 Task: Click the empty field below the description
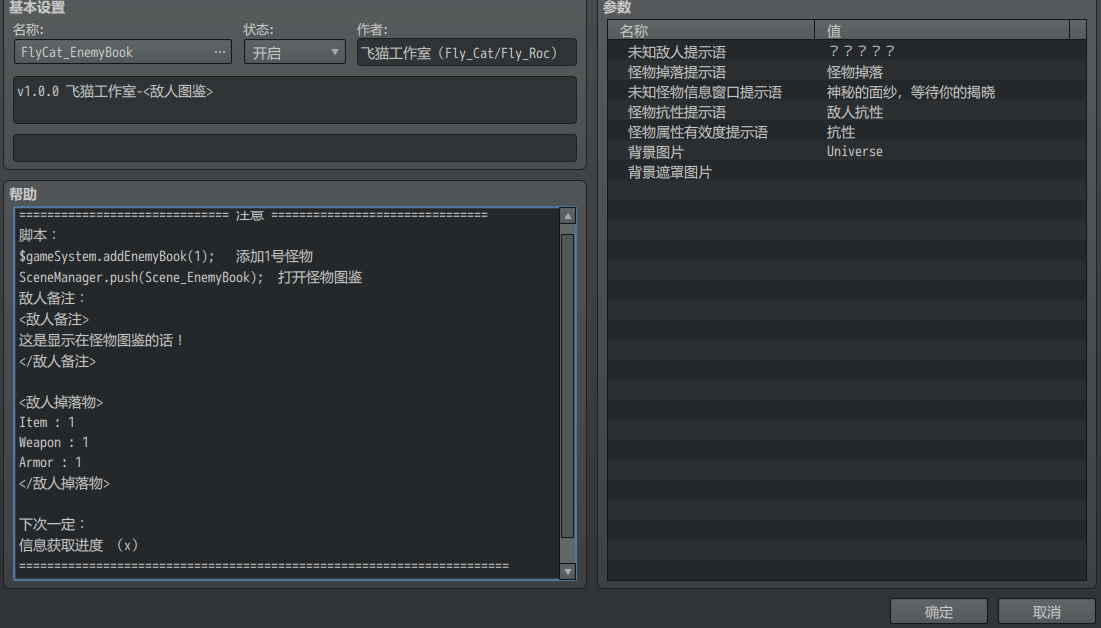coord(295,148)
